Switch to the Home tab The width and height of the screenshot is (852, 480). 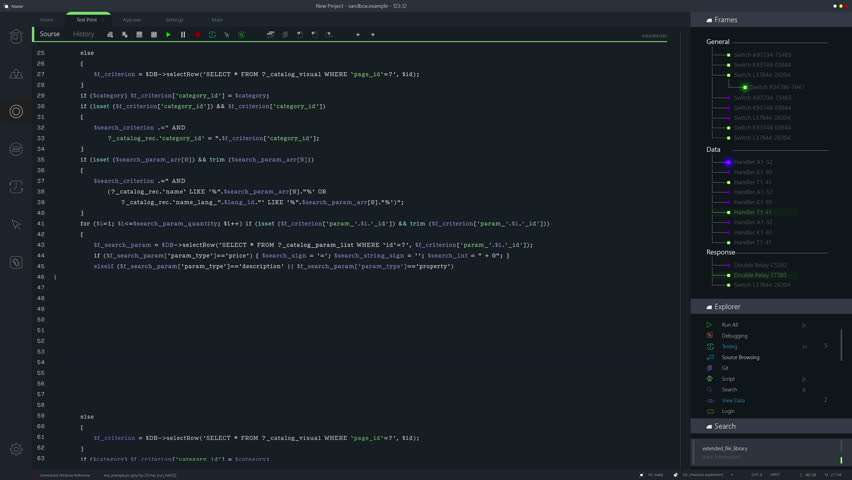pos(47,20)
